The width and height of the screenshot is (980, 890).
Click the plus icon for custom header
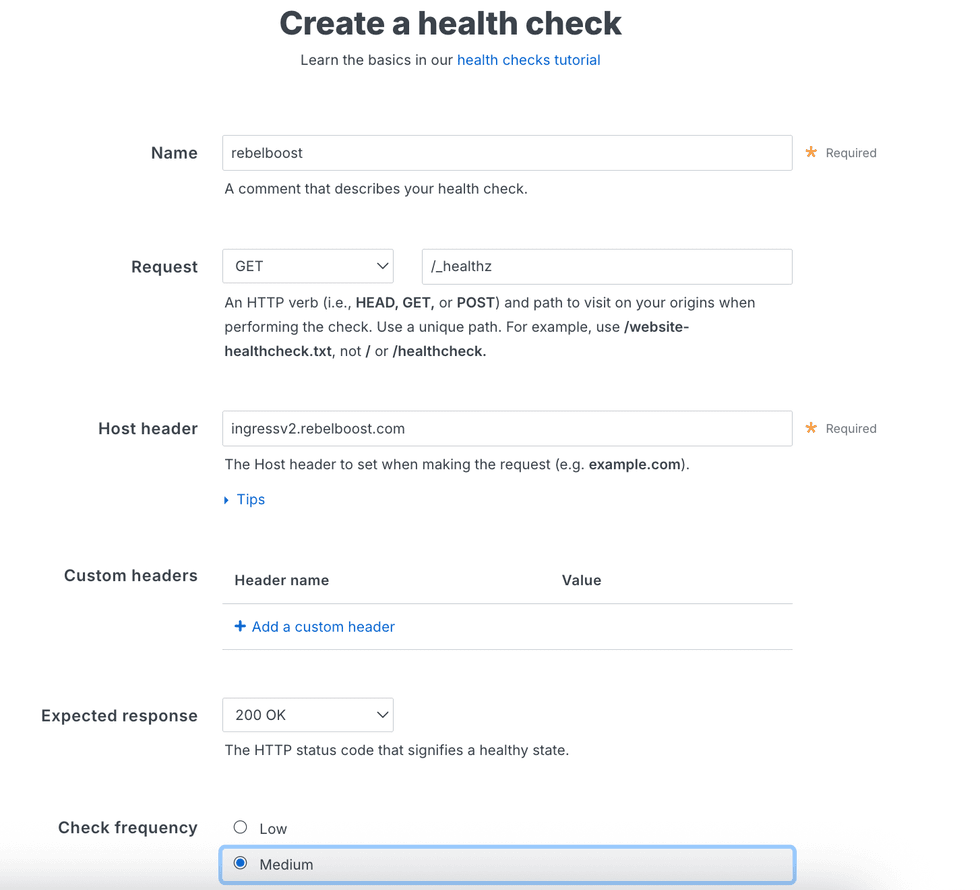pos(240,626)
